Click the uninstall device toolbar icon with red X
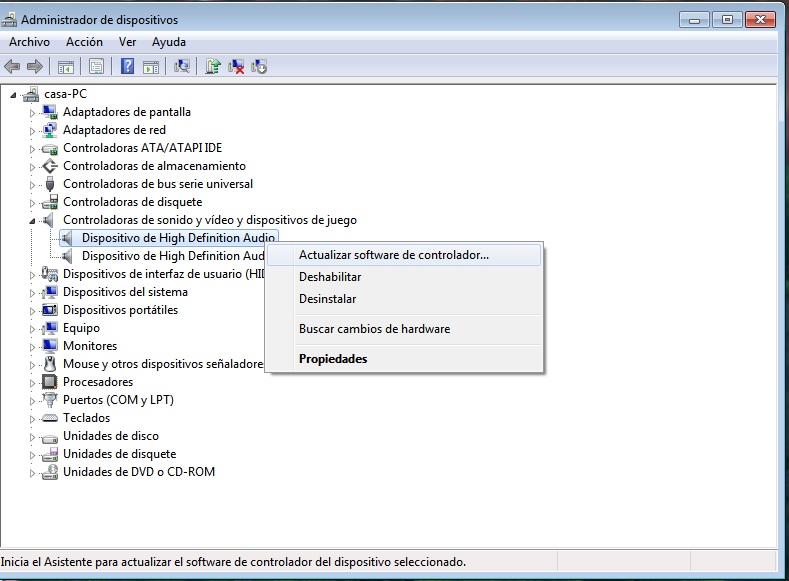Viewport: 789px width, 581px height. tap(236, 66)
